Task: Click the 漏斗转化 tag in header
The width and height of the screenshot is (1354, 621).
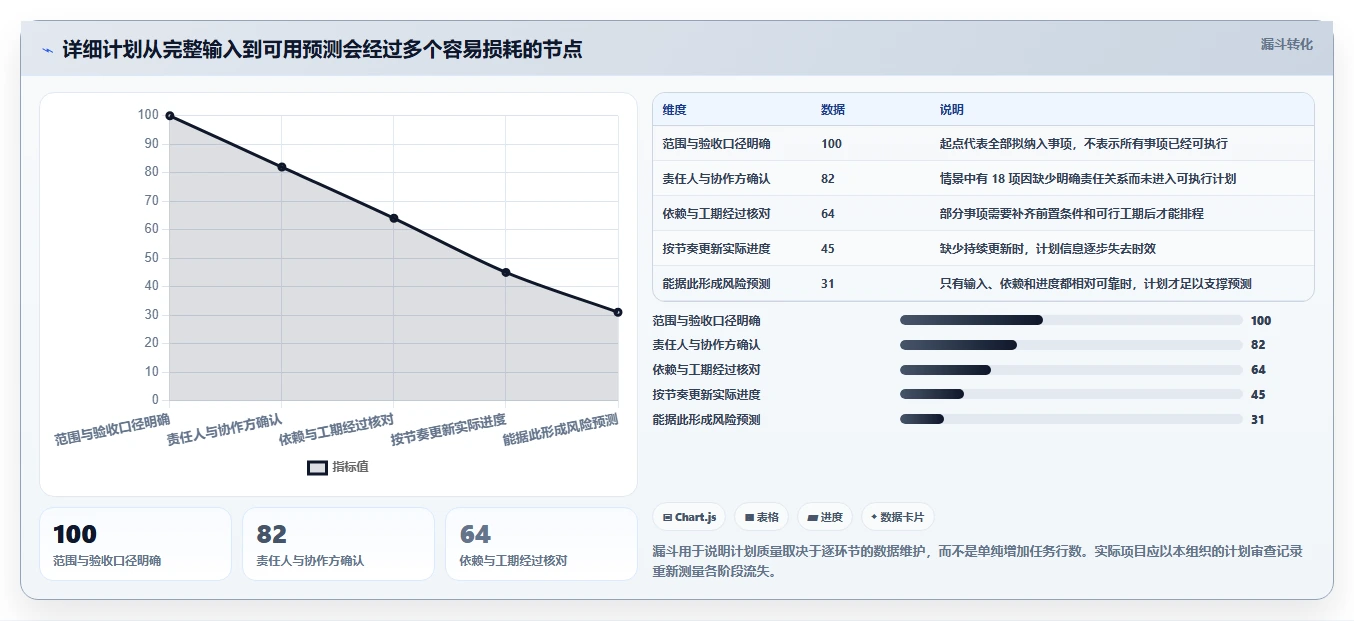Action: coord(1286,45)
